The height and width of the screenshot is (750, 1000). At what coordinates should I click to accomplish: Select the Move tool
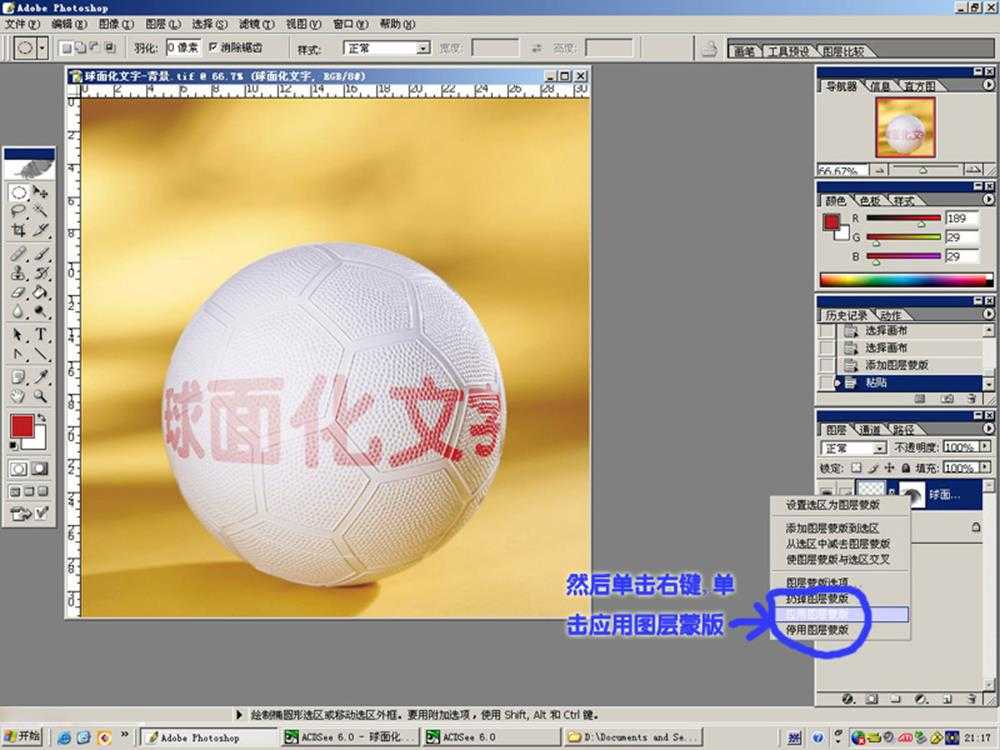point(41,192)
